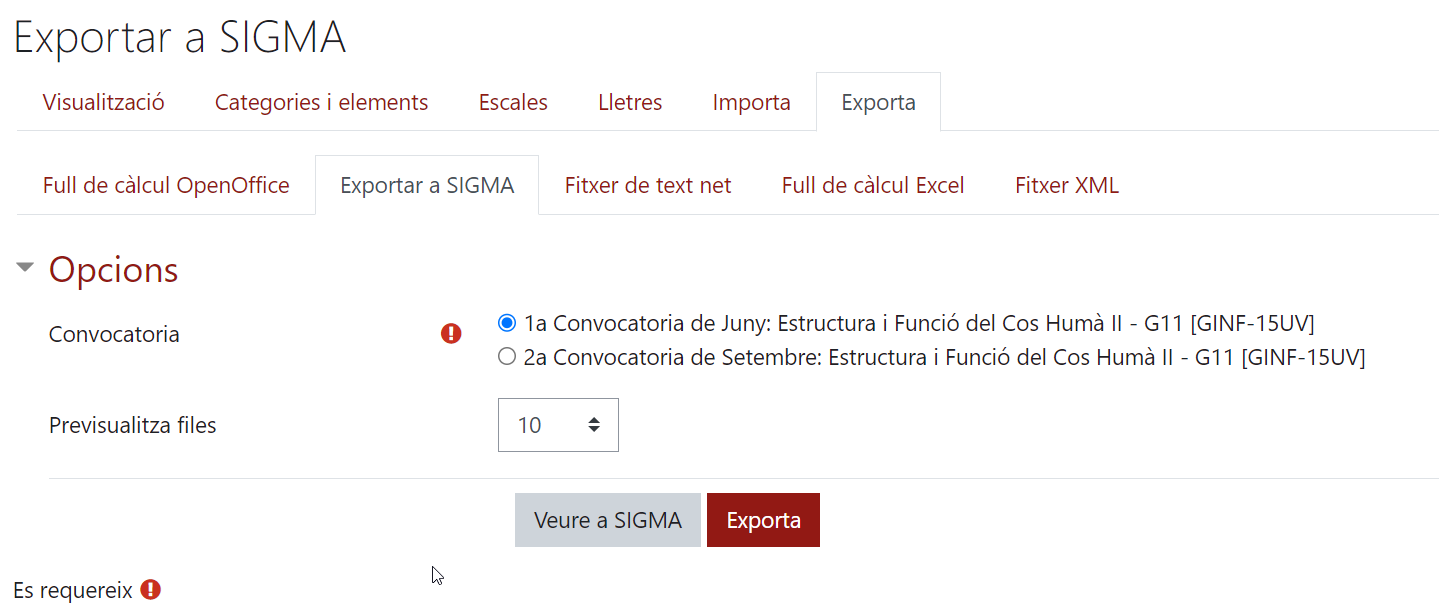
Task: Click the 2a Convocatoria de Setembre label text
Action: click(944, 357)
